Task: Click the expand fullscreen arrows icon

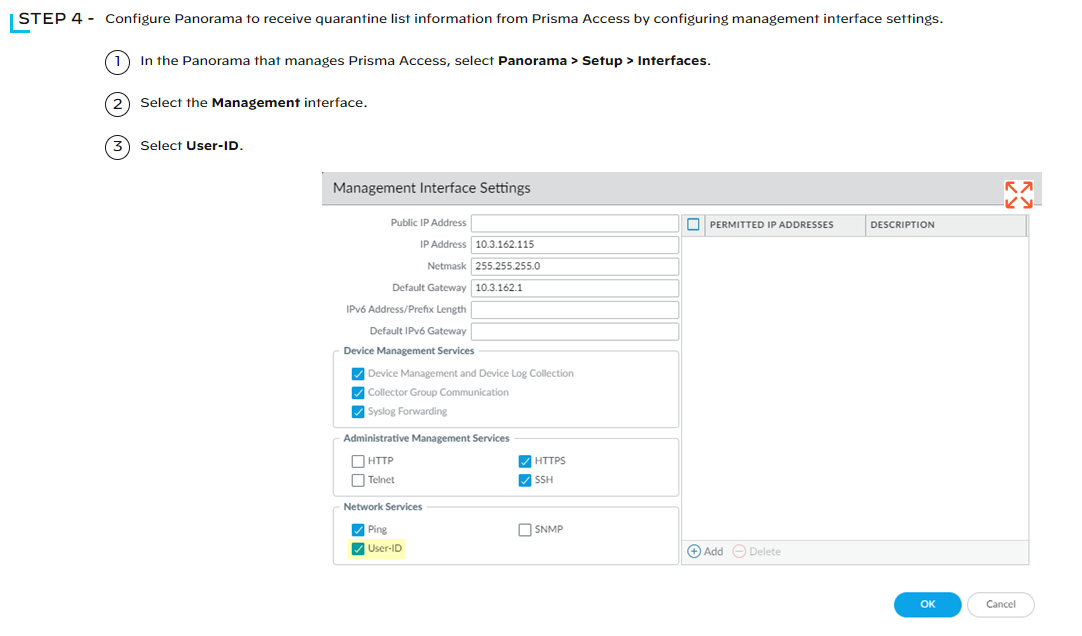Action: tap(1018, 194)
